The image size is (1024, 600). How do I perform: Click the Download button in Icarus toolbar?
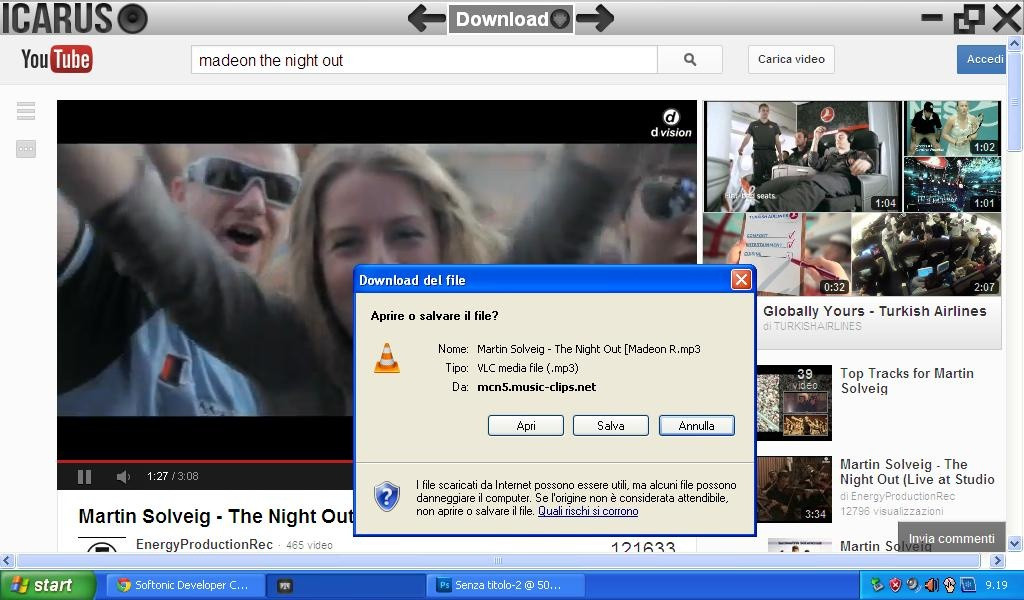pyautogui.click(x=511, y=19)
